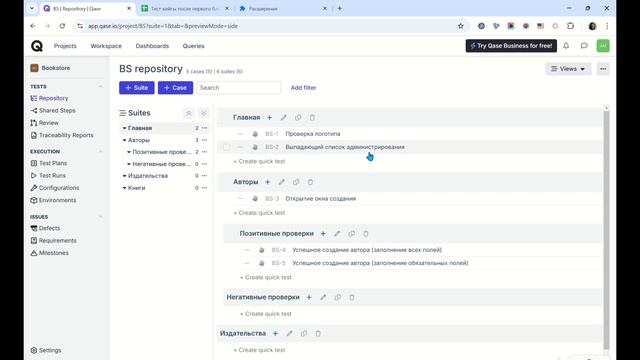This screenshot has width=640, height=360.
Task: Edit the Негативные проверки suite
Action: [323, 298]
